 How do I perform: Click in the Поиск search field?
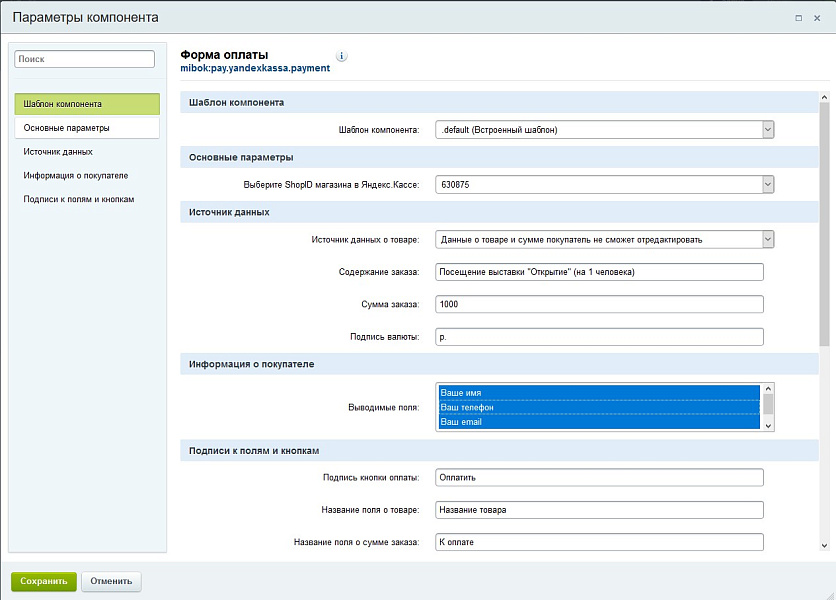(x=85, y=60)
